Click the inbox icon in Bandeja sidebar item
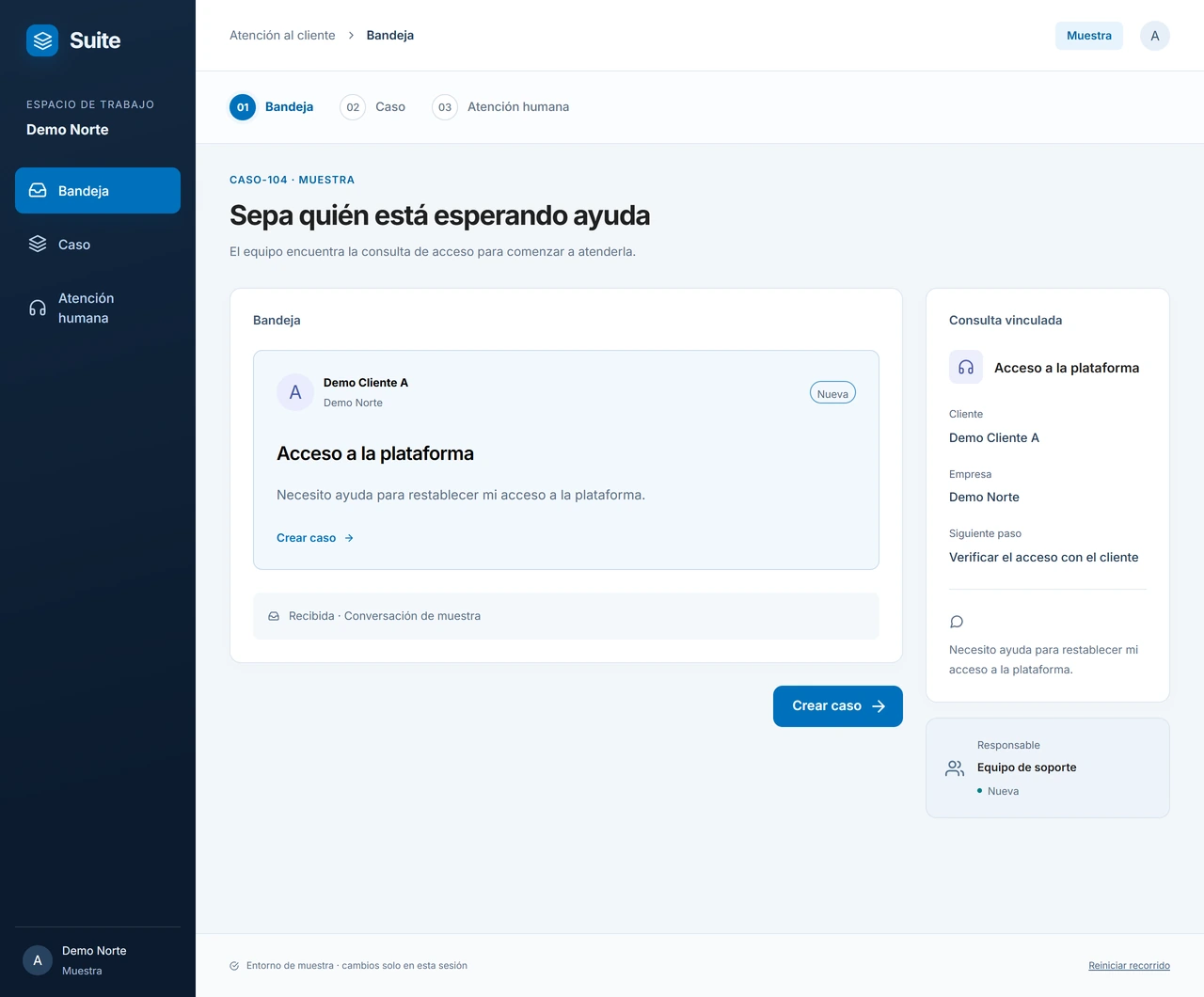This screenshot has height=997, width=1204. point(38,190)
